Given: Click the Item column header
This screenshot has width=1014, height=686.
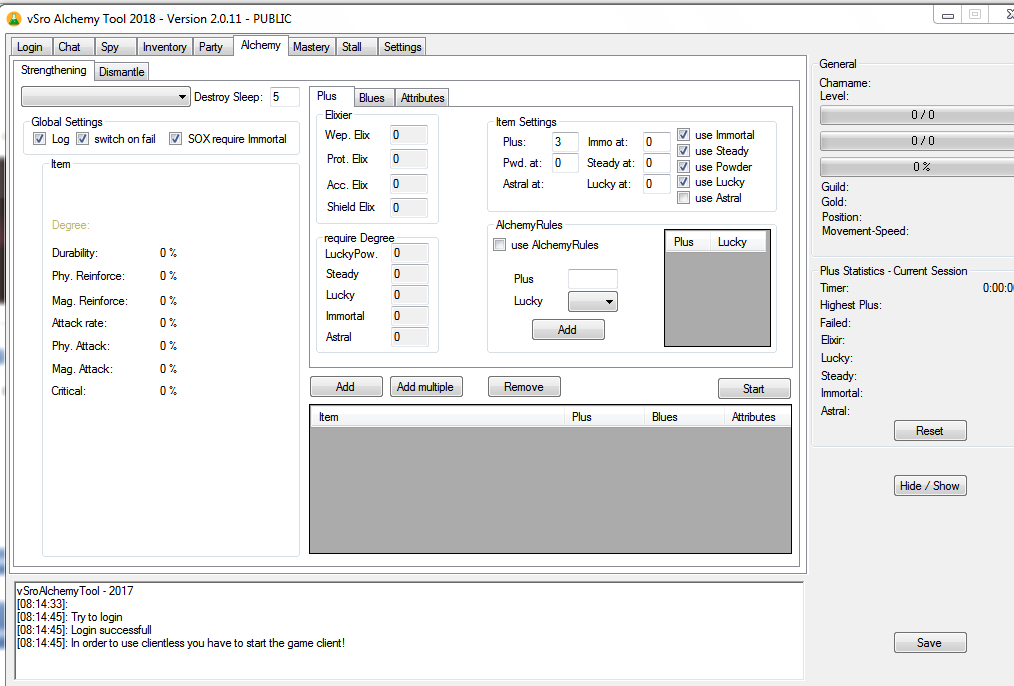Looking at the screenshot, I should point(438,417).
